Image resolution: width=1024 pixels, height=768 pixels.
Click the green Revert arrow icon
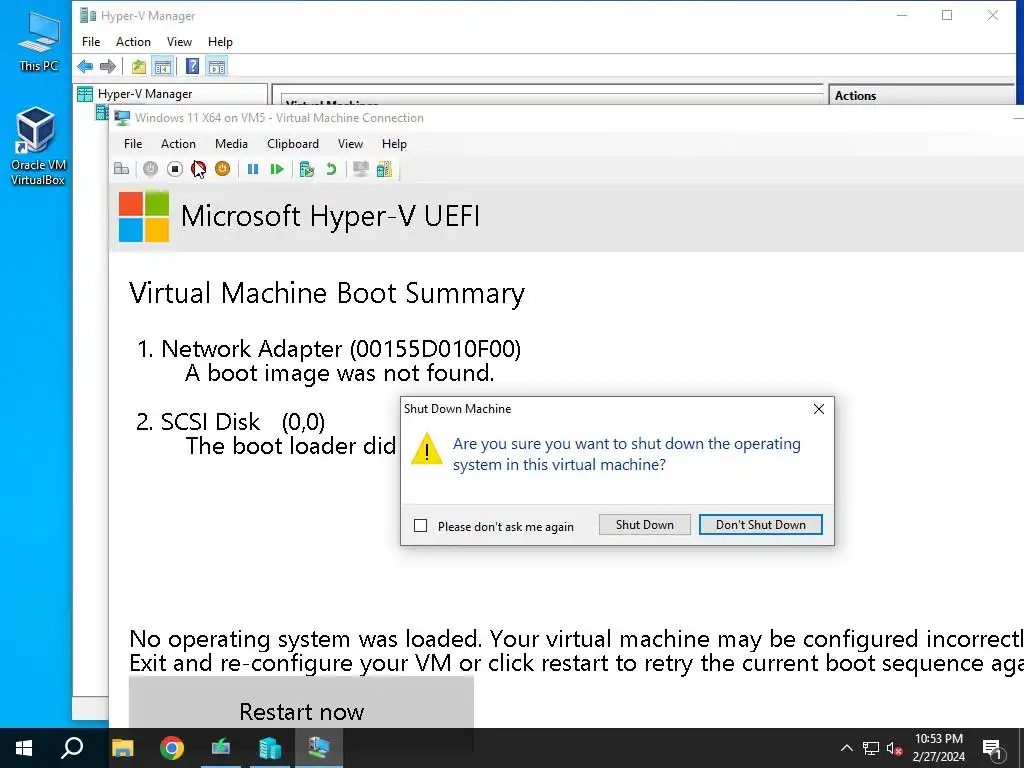coord(331,169)
